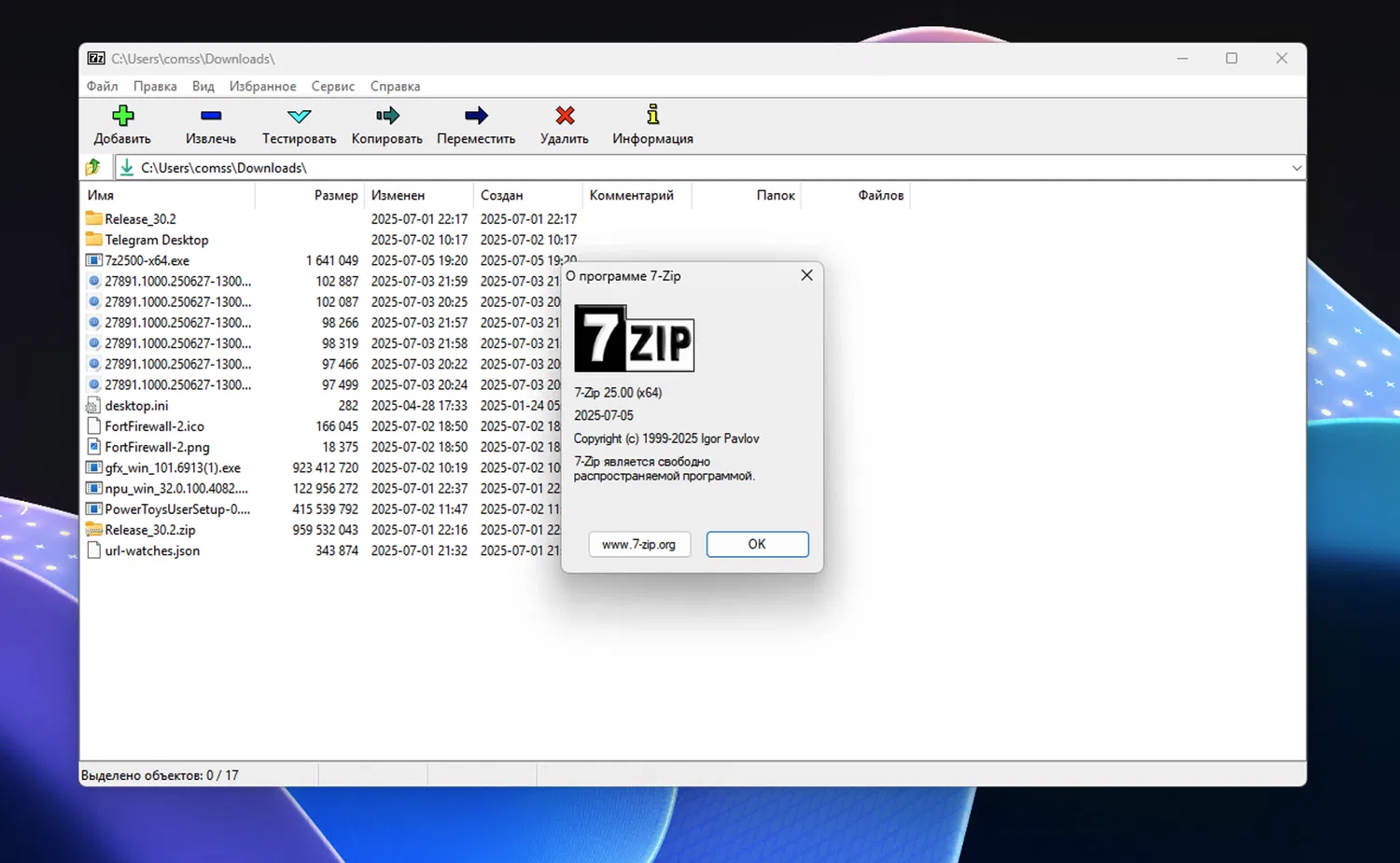Open the Информация (Info) toolbar icon

[x=653, y=115]
